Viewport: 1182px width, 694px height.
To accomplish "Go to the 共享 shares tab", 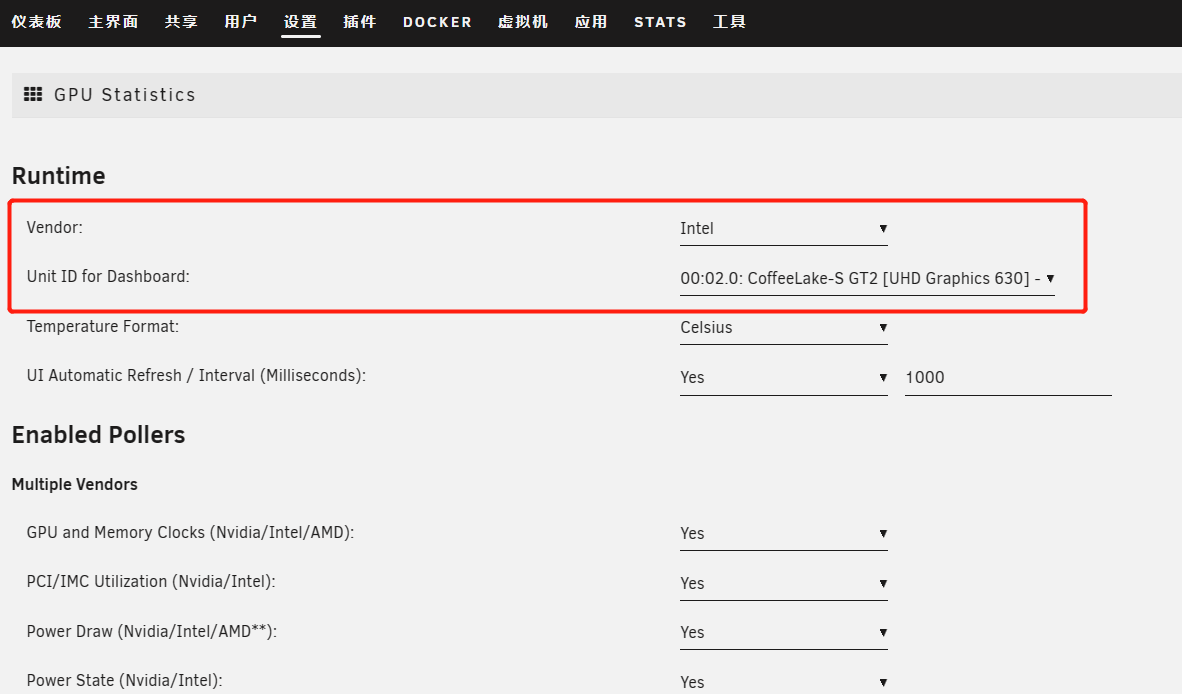I will click(181, 21).
